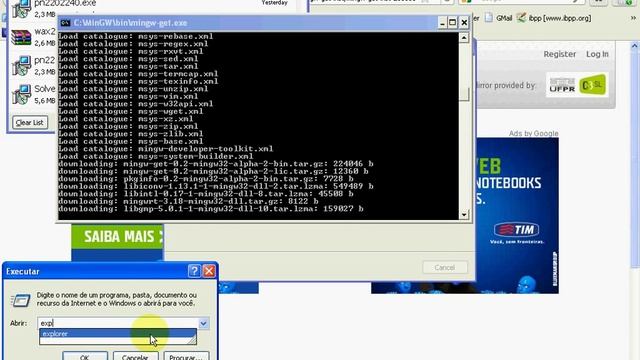640x360 pixels.
Task: Click the UFPR mirror logo
Action: [562, 85]
